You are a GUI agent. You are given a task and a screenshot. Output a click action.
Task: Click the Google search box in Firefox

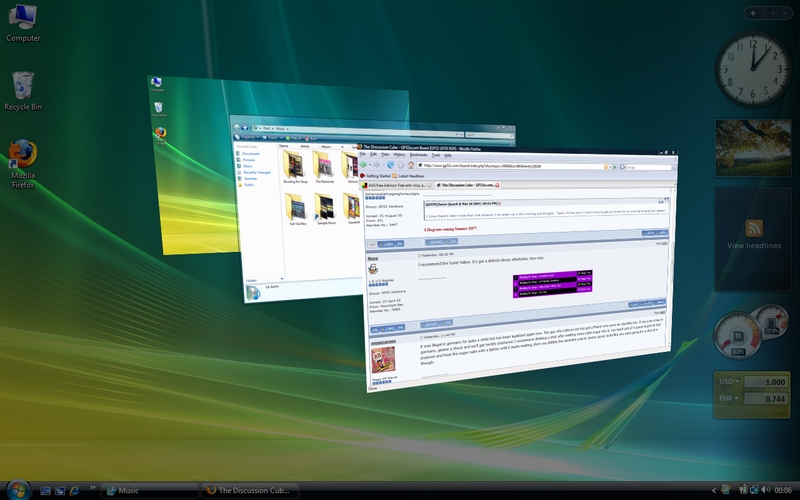click(648, 167)
